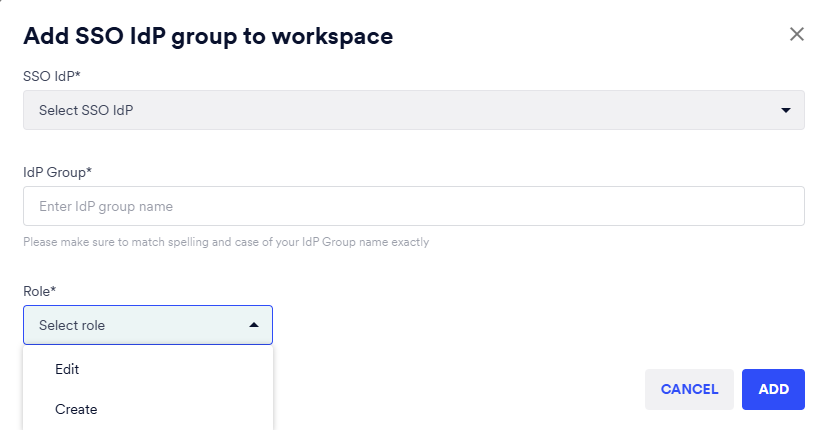Screen dimensions: 816x430
Task: Click the Select role up-arrow caret
Action: click(x=253, y=325)
